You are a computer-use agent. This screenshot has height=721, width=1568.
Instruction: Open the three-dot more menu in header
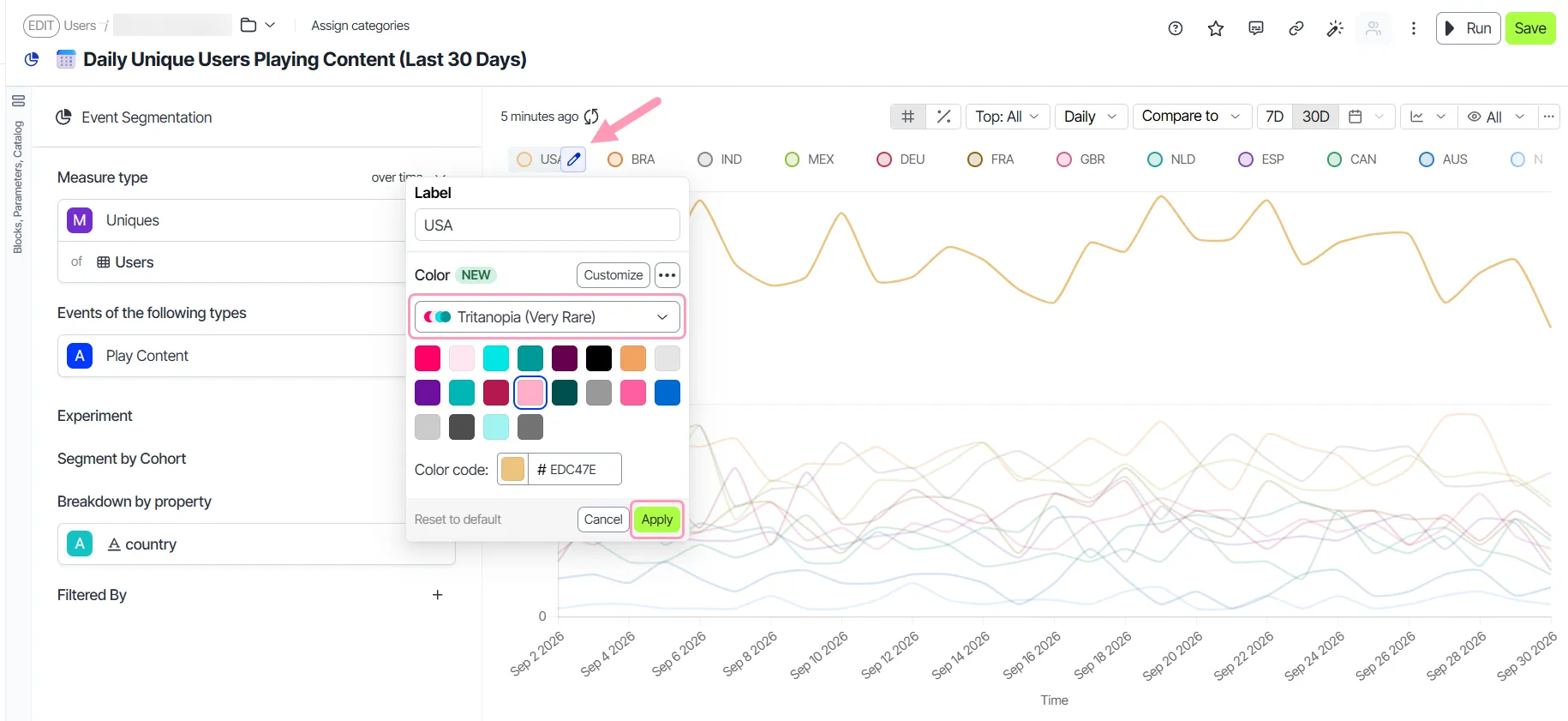[1414, 28]
